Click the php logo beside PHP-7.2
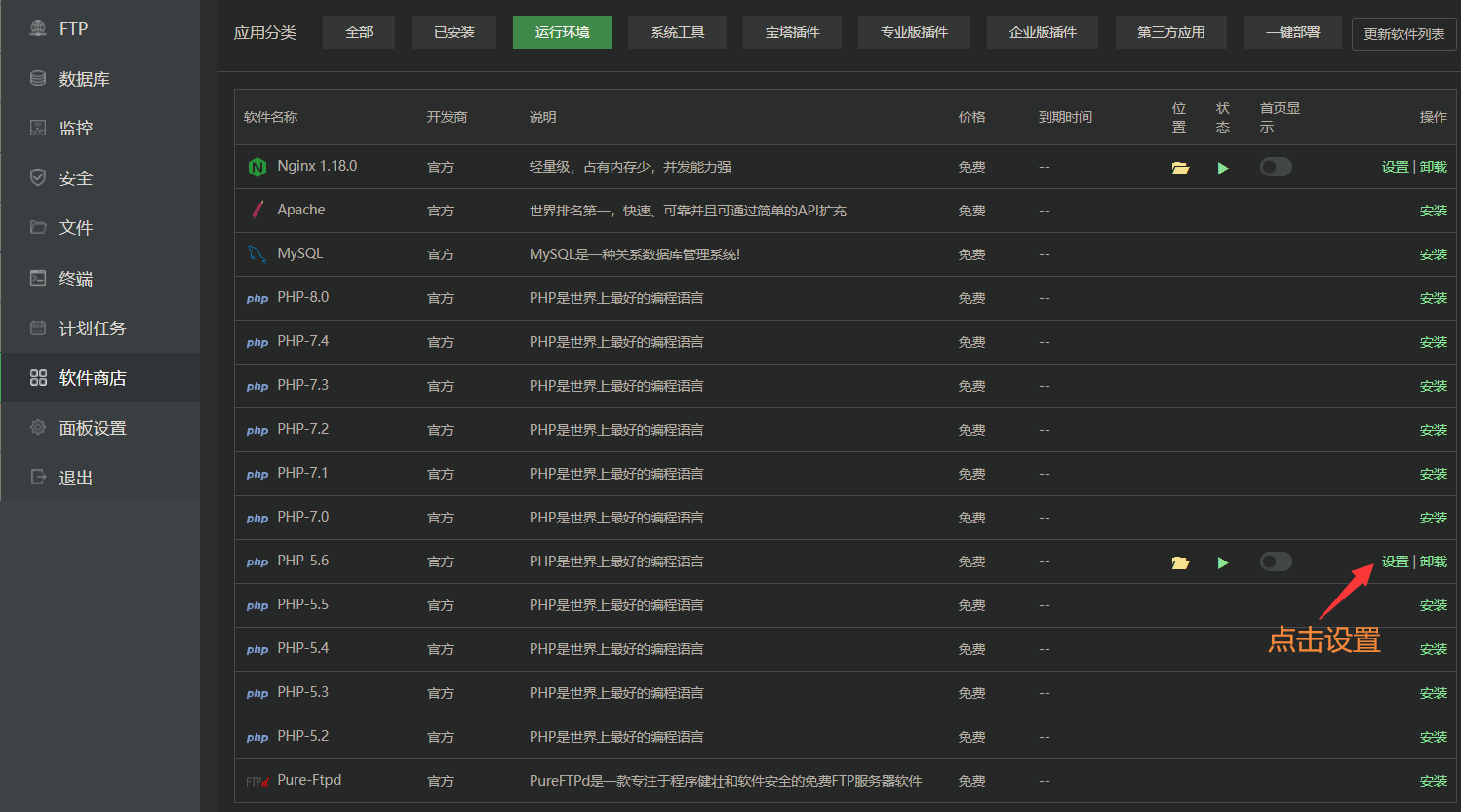The height and width of the screenshot is (812, 1461). tap(257, 430)
